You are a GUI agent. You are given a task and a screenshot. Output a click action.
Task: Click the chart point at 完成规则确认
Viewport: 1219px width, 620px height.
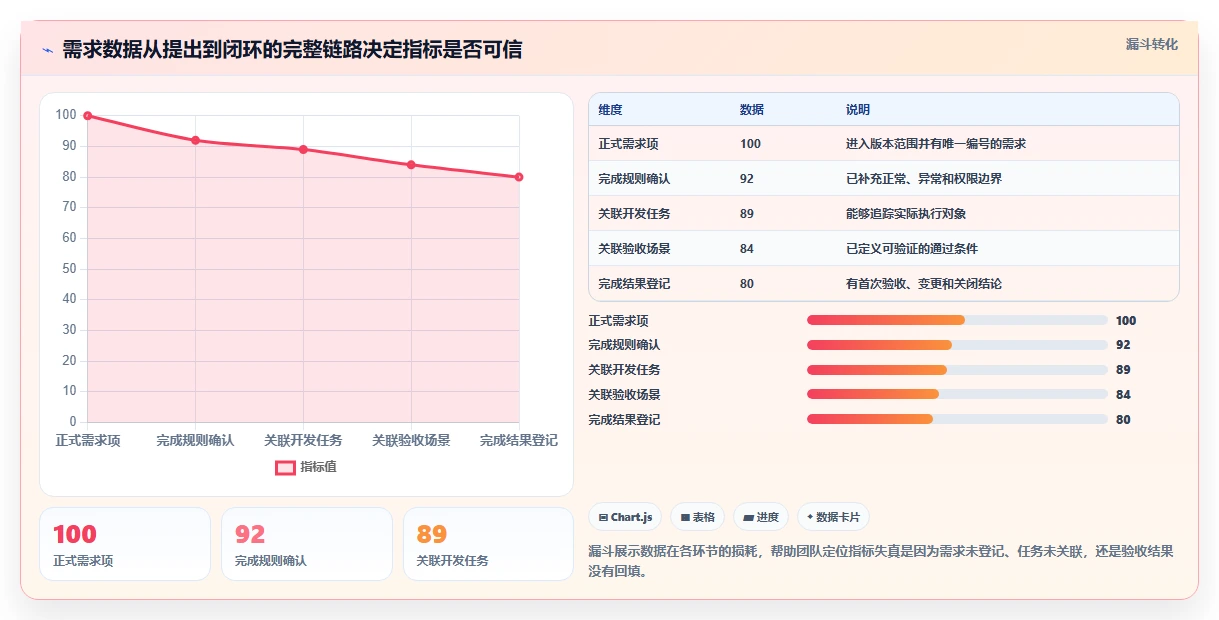point(195,140)
